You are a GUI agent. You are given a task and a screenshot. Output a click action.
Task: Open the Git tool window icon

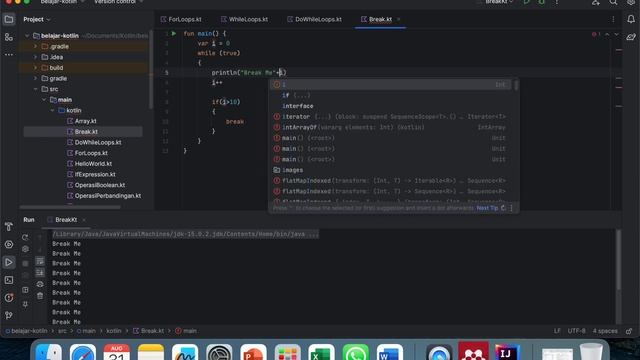[9, 316]
